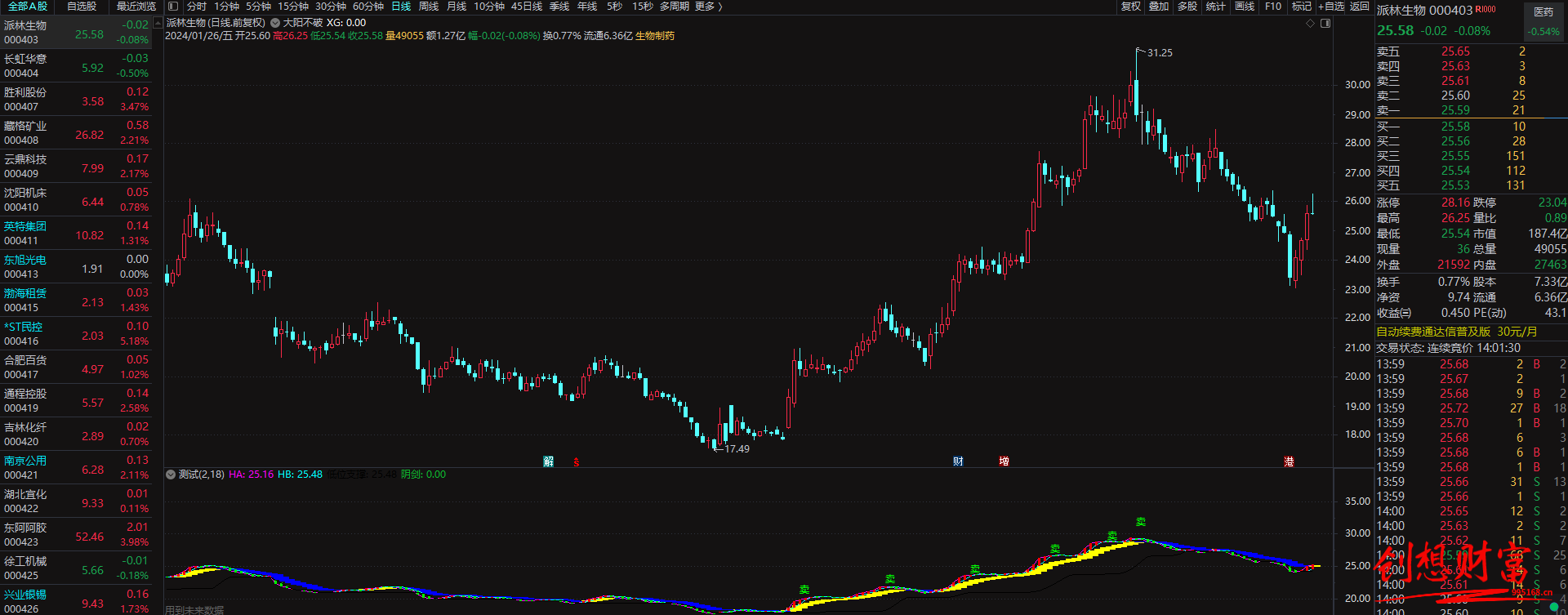Select the 月线 period

457,7
